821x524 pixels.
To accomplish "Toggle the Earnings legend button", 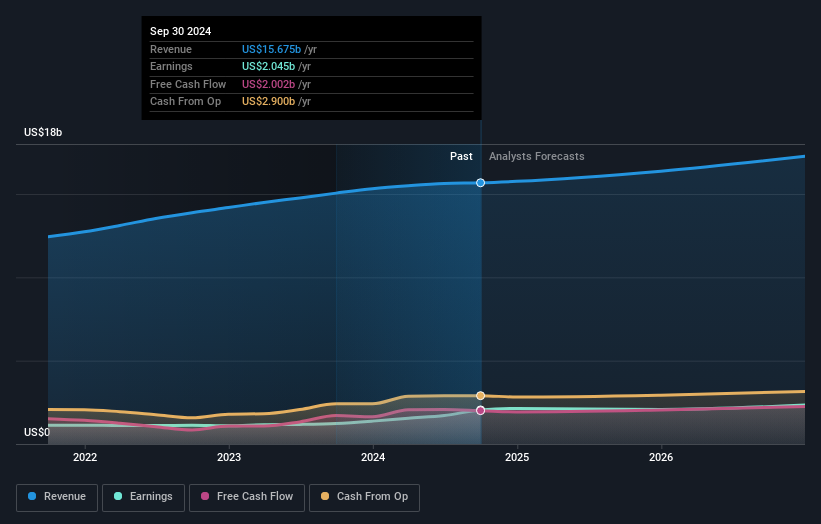I will tap(143, 497).
